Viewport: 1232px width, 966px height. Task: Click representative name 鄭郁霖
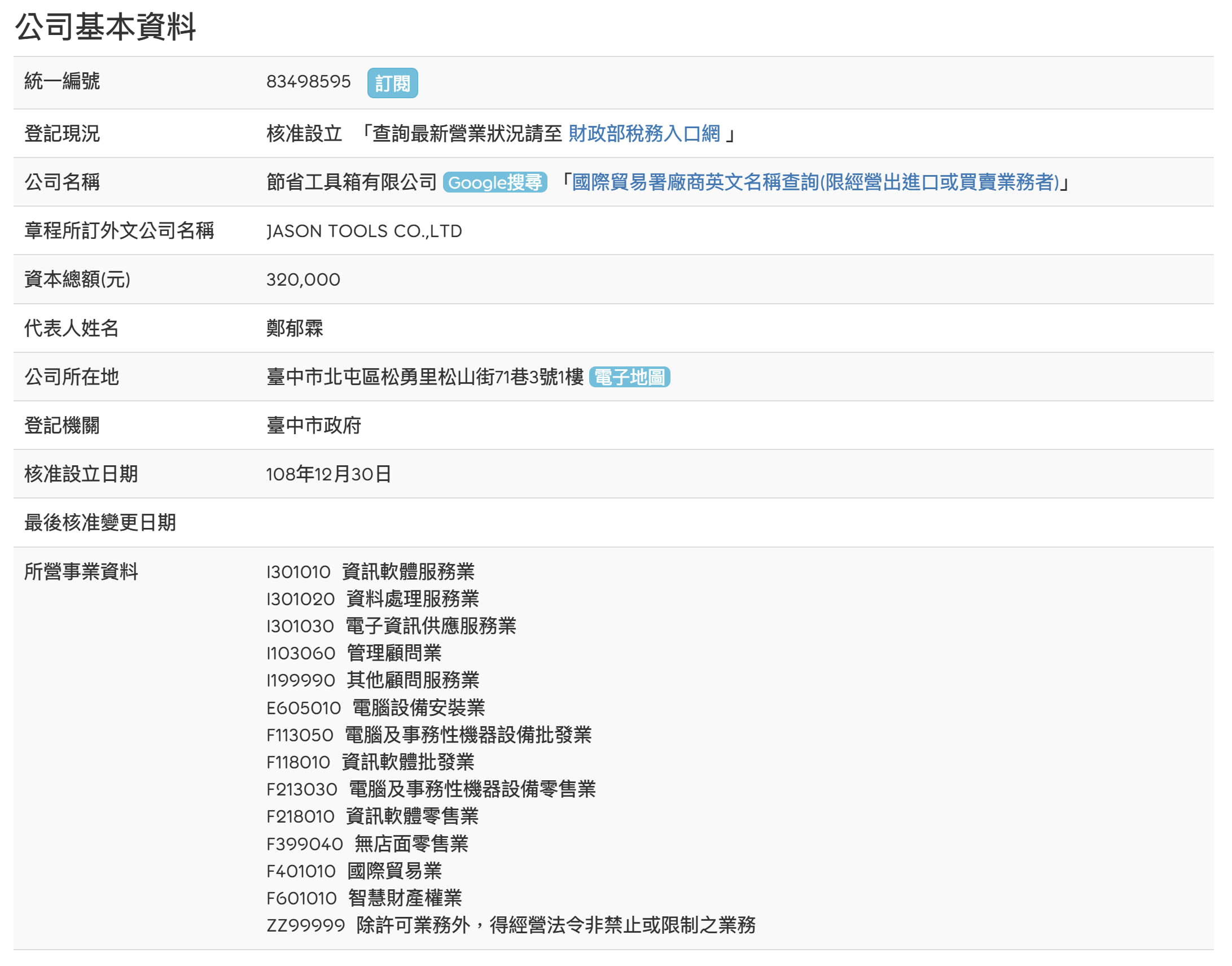click(x=295, y=328)
